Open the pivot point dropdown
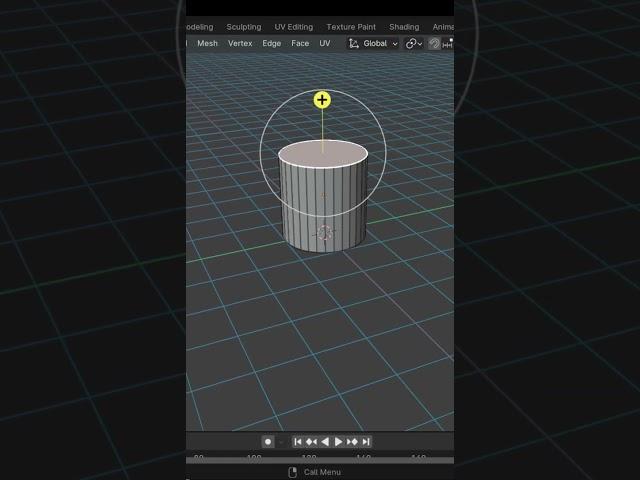The width and height of the screenshot is (640, 480). 413,43
